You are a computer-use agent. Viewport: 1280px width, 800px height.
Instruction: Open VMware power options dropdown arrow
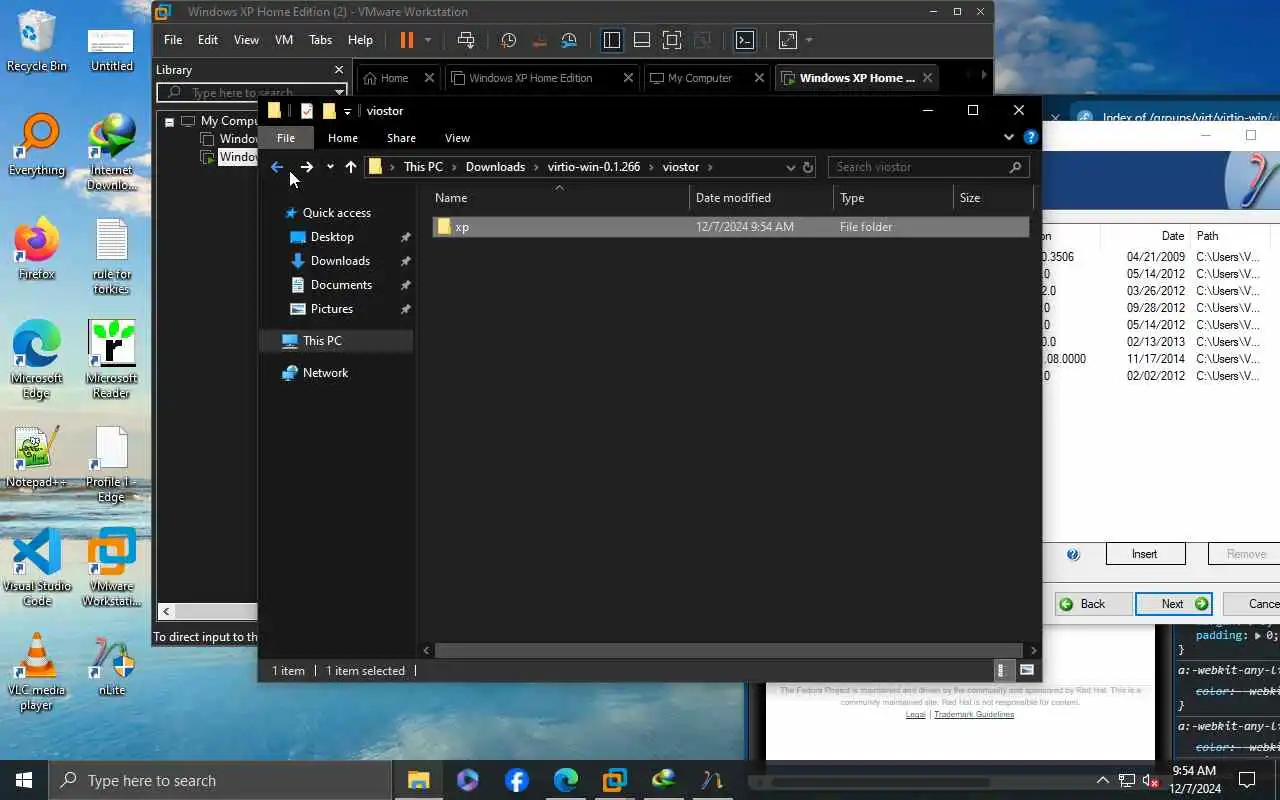coord(428,40)
